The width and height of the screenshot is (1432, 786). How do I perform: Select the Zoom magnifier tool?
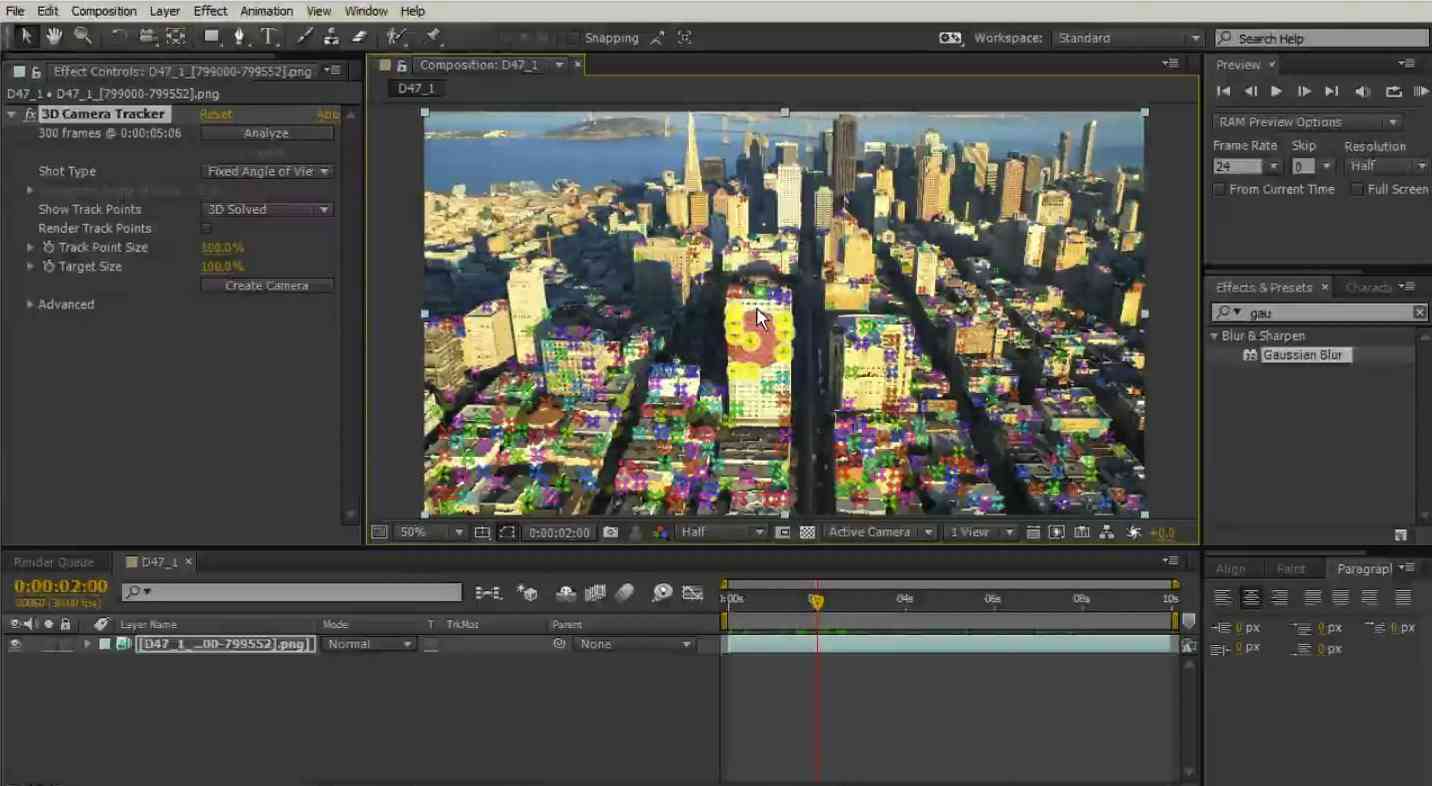[x=83, y=37]
